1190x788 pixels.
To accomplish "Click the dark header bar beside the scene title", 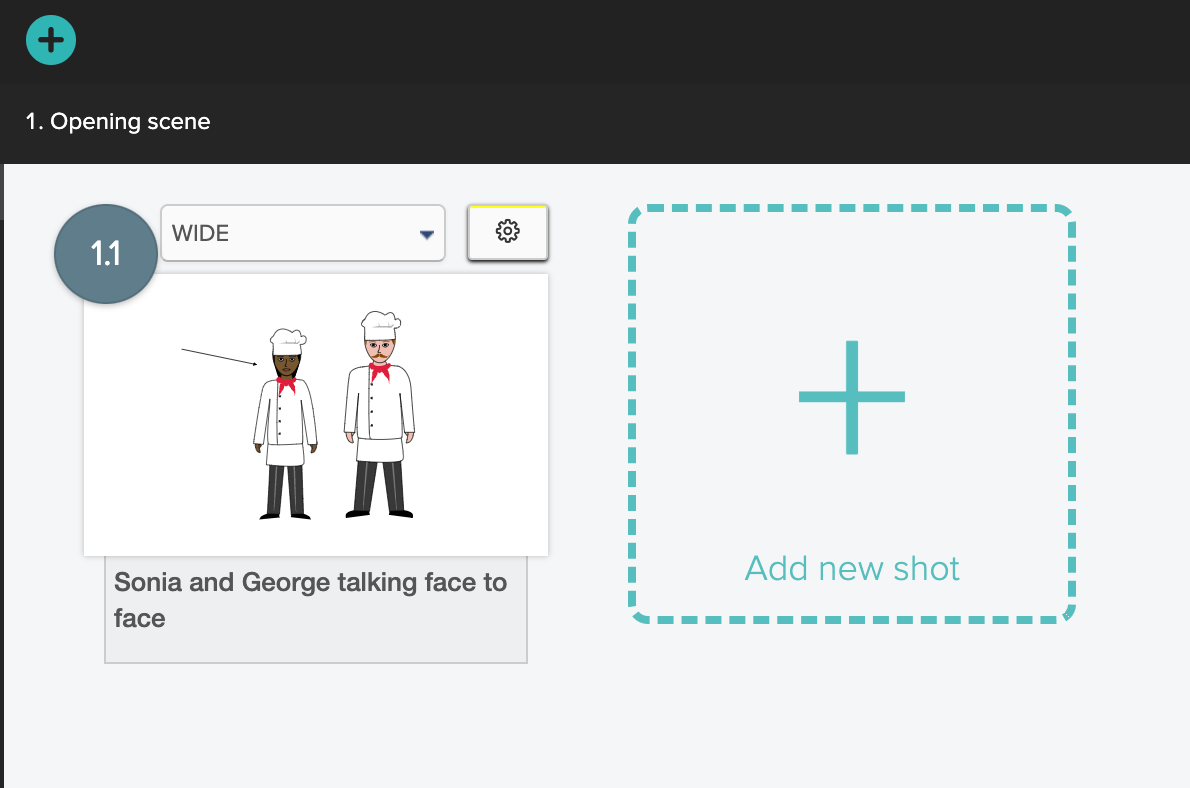I will pyautogui.click(x=700, y=122).
